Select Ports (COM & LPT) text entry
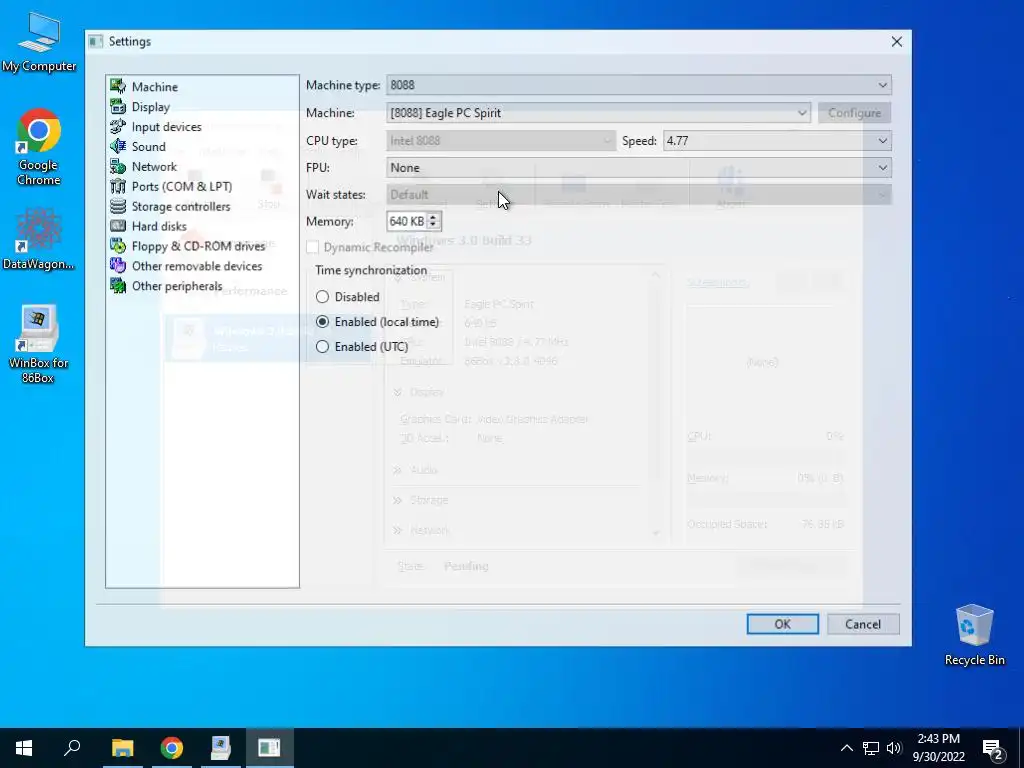 coord(182,186)
